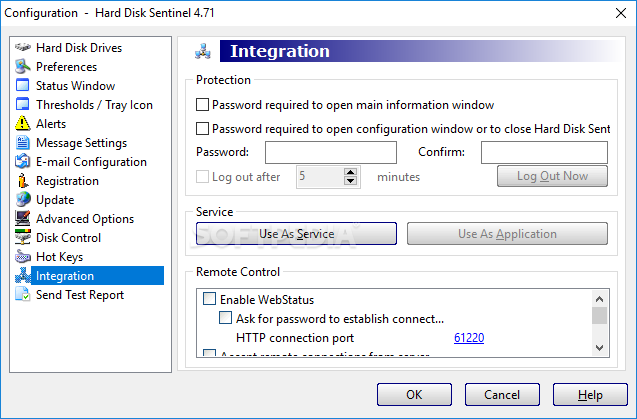The width and height of the screenshot is (637, 419).
Task: Open the Alerts settings page
Action: pyautogui.click(x=51, y=124)
